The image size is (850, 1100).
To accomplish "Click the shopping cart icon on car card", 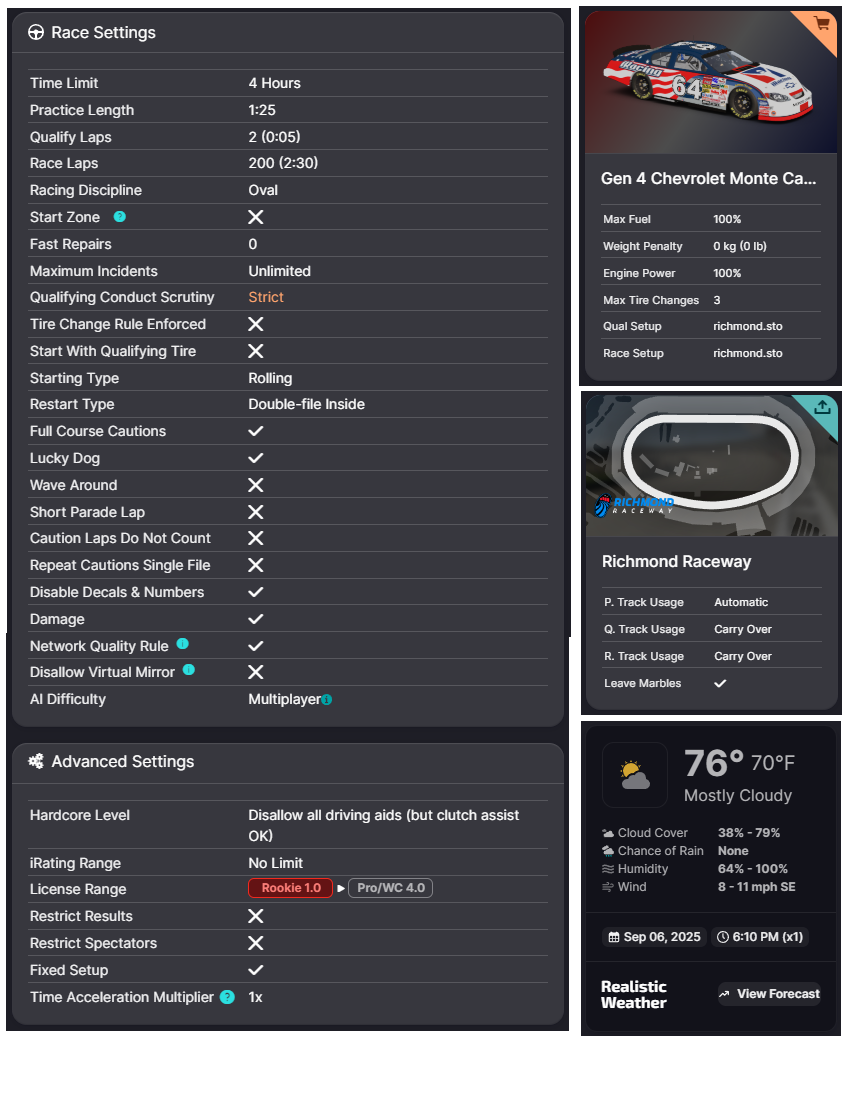I will pos(822,23).
